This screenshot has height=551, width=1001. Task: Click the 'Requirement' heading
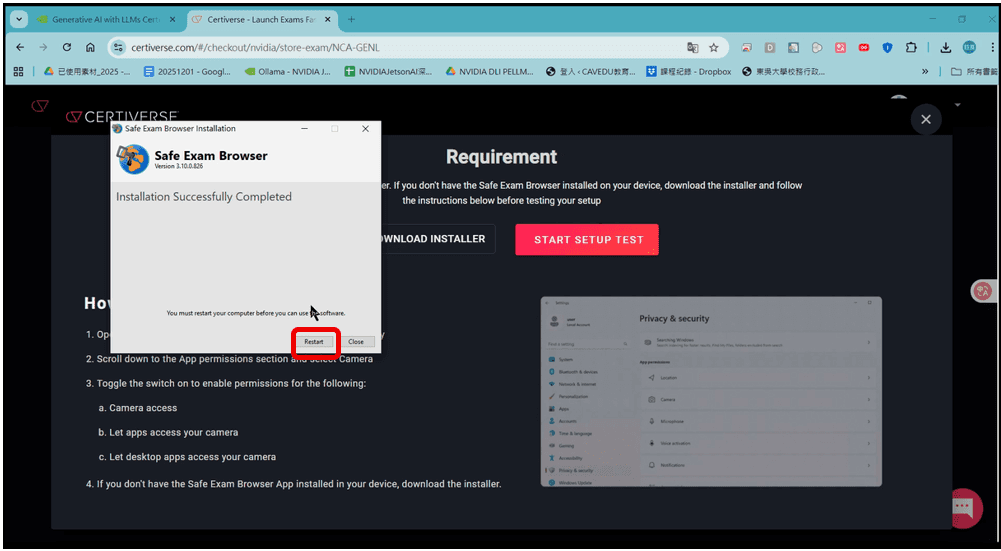click(x=501, y=157)
